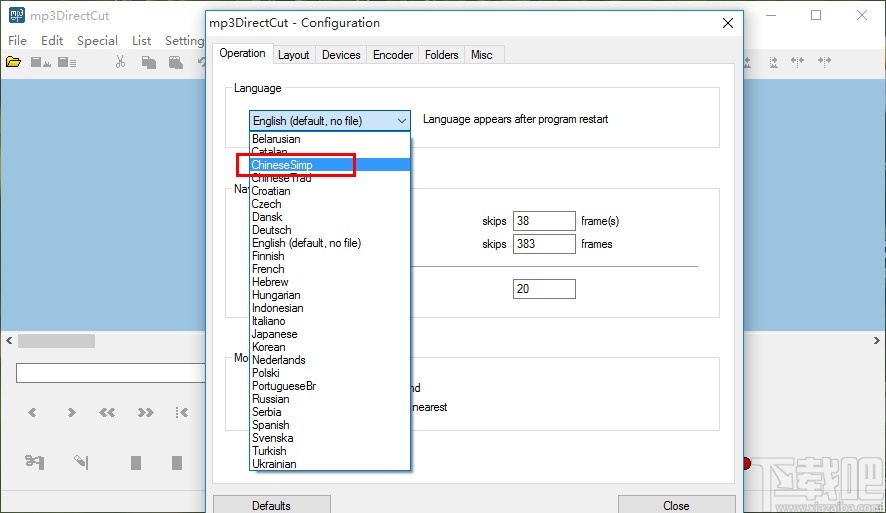The width and height of the screenshot is (886, 513).
Task: Select Ukrainian language option
Action: [x=329, y=464]
